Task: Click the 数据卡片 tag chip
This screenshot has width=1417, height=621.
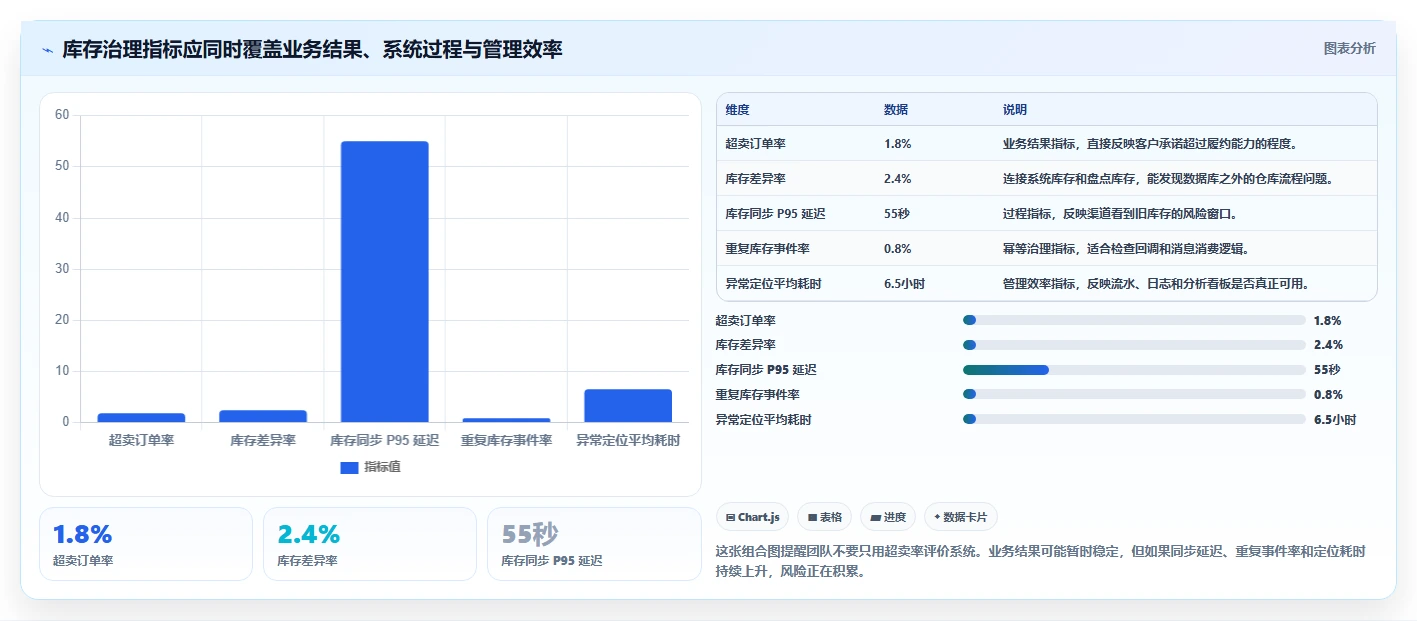Action: [960, 517]
